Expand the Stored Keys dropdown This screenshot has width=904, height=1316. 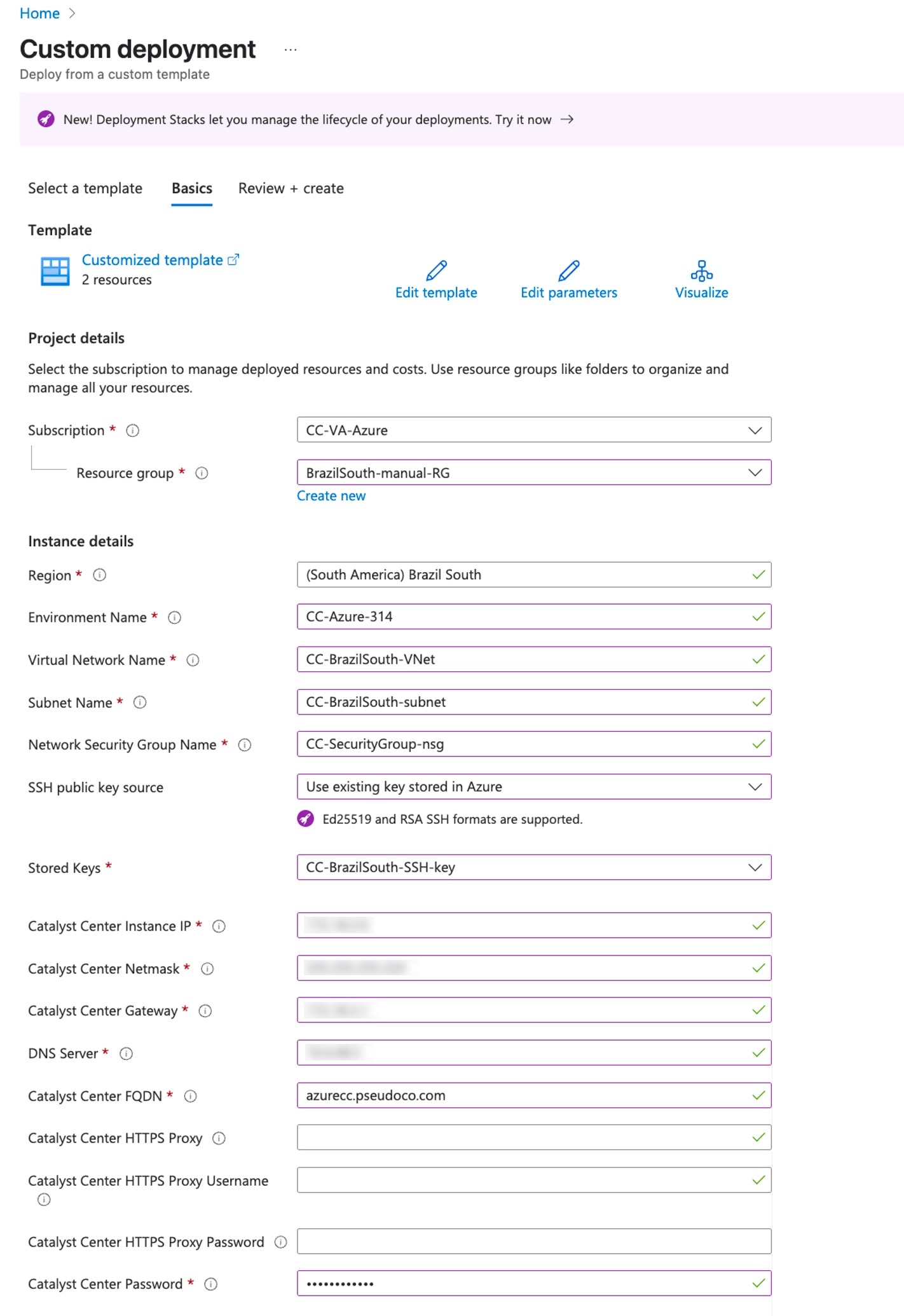tap(755, 867)
